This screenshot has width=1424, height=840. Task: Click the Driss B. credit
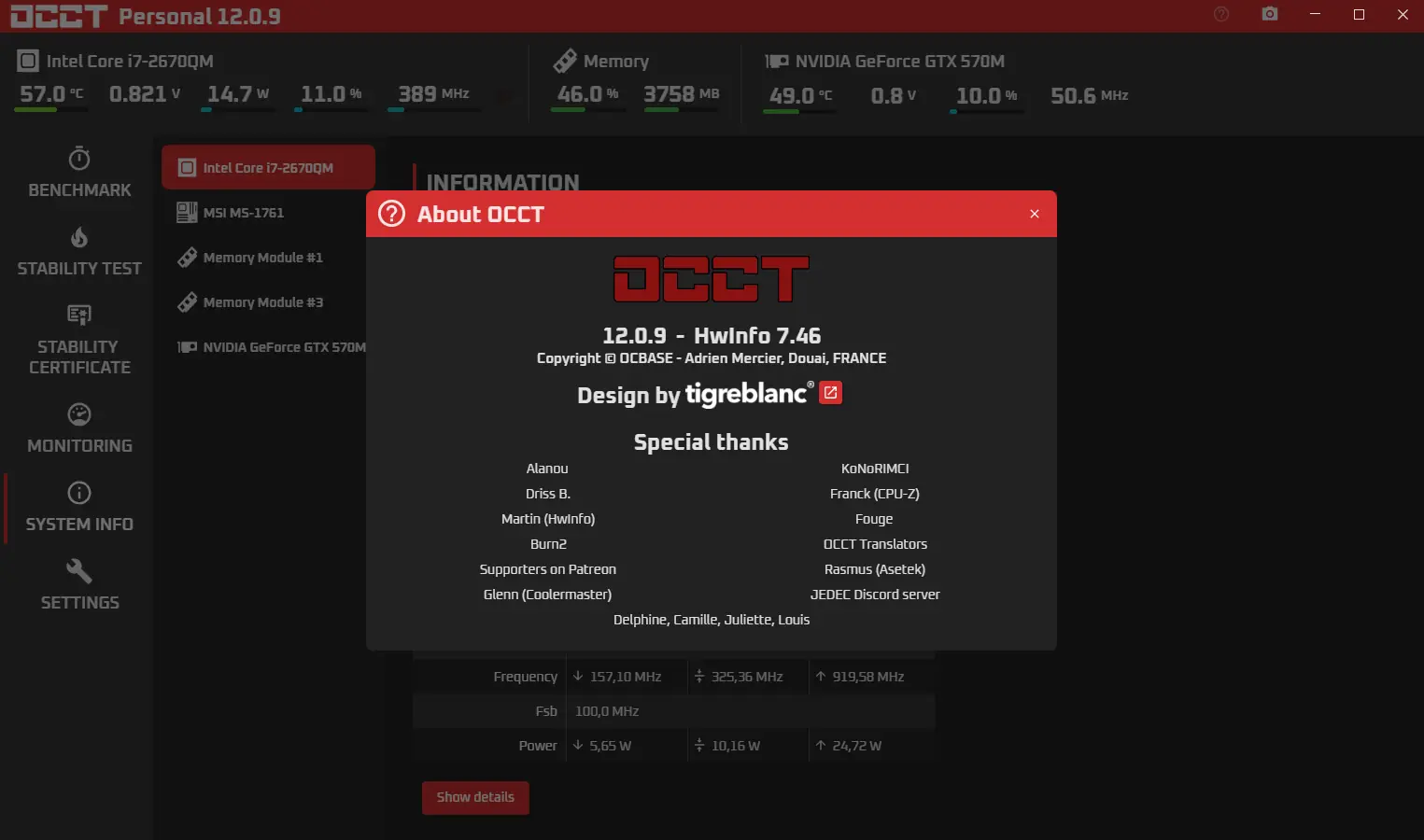[x=548, y=494]
